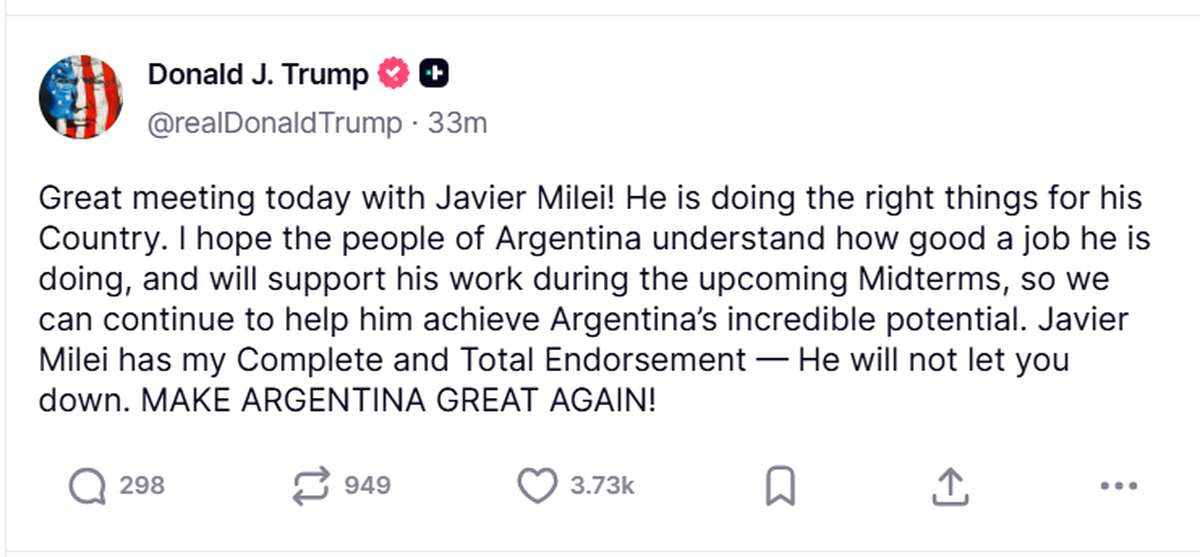Click the black plus badge beside name
Screen dimensions: 1200x557
coord(433,74)
